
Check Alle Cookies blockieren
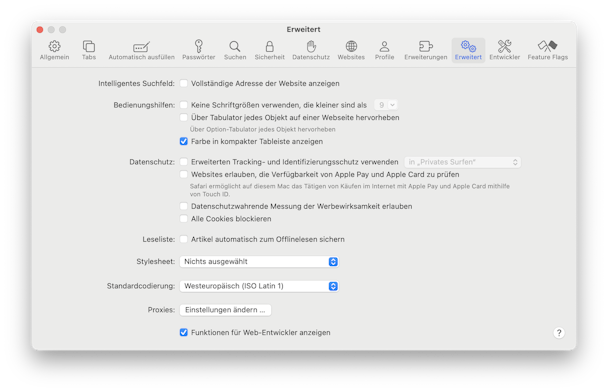(x=184, y=219)
